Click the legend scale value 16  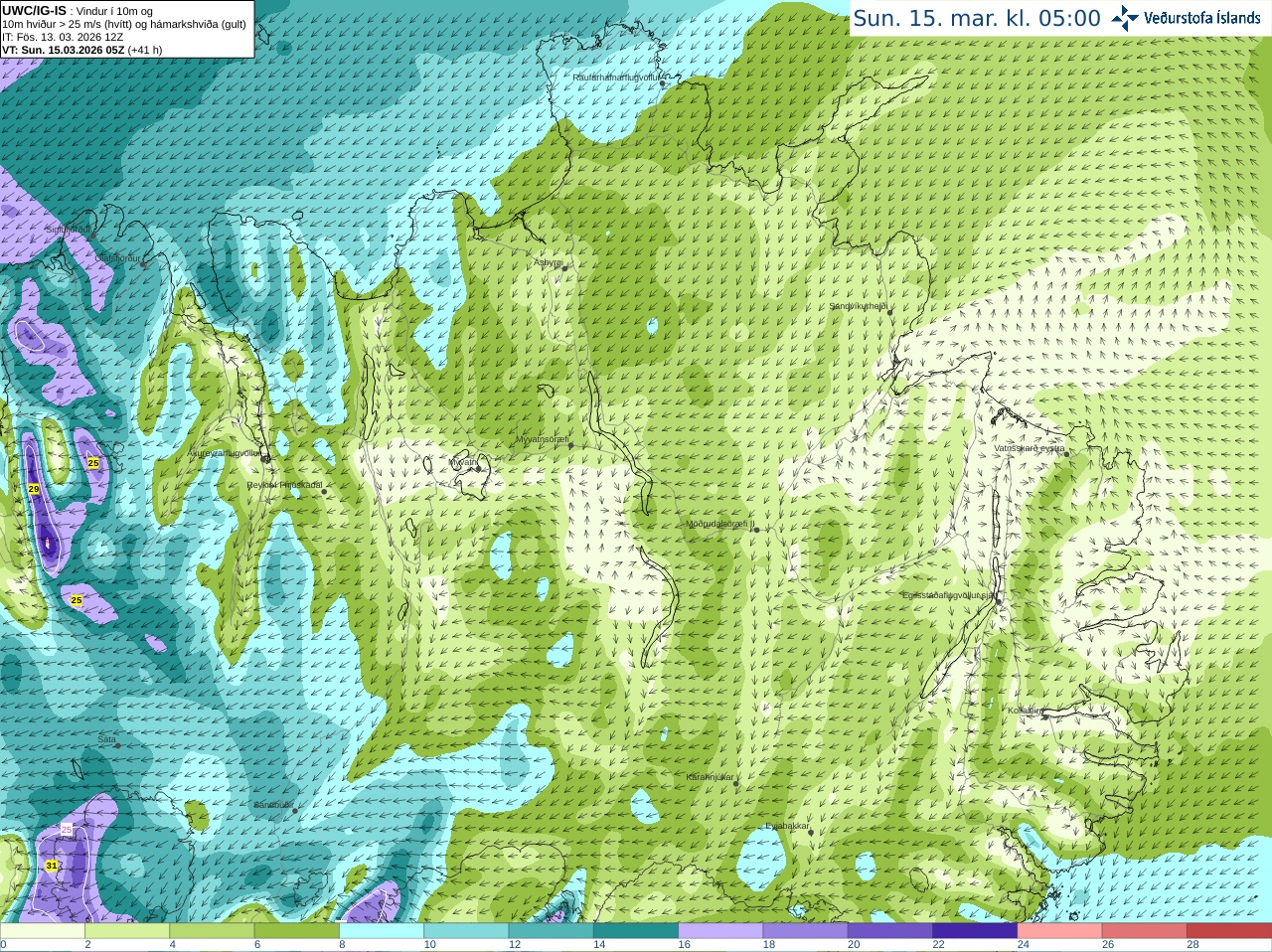click(x=684, y=945)
